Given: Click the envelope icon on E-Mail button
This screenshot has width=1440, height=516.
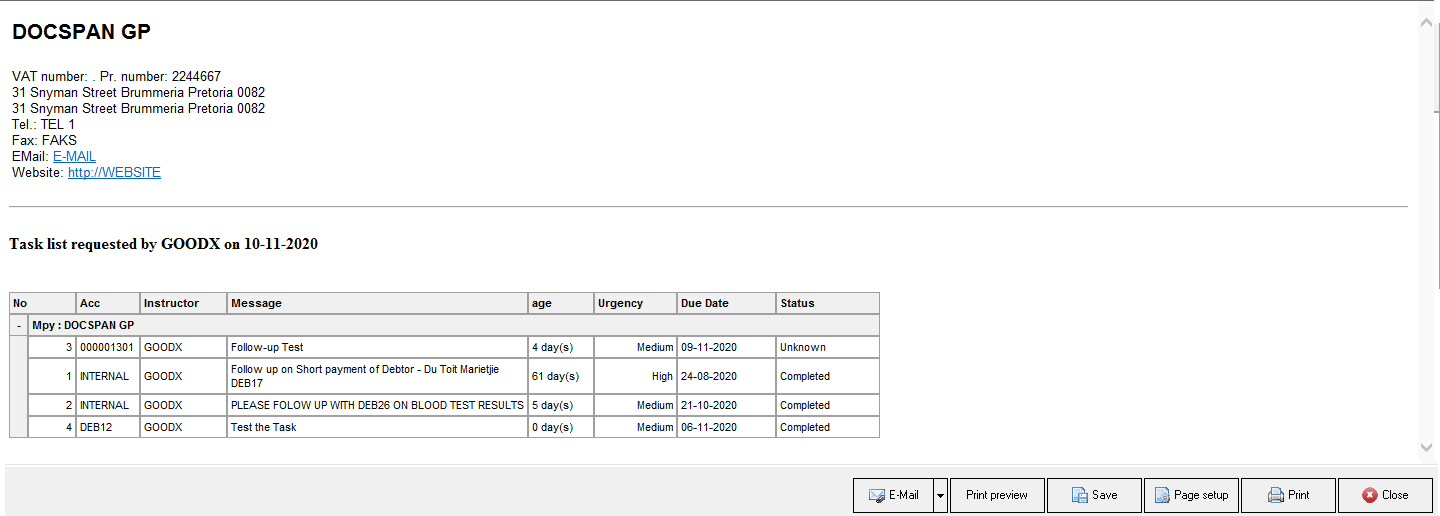Looking at the screenshot, I should pos(876,495).
